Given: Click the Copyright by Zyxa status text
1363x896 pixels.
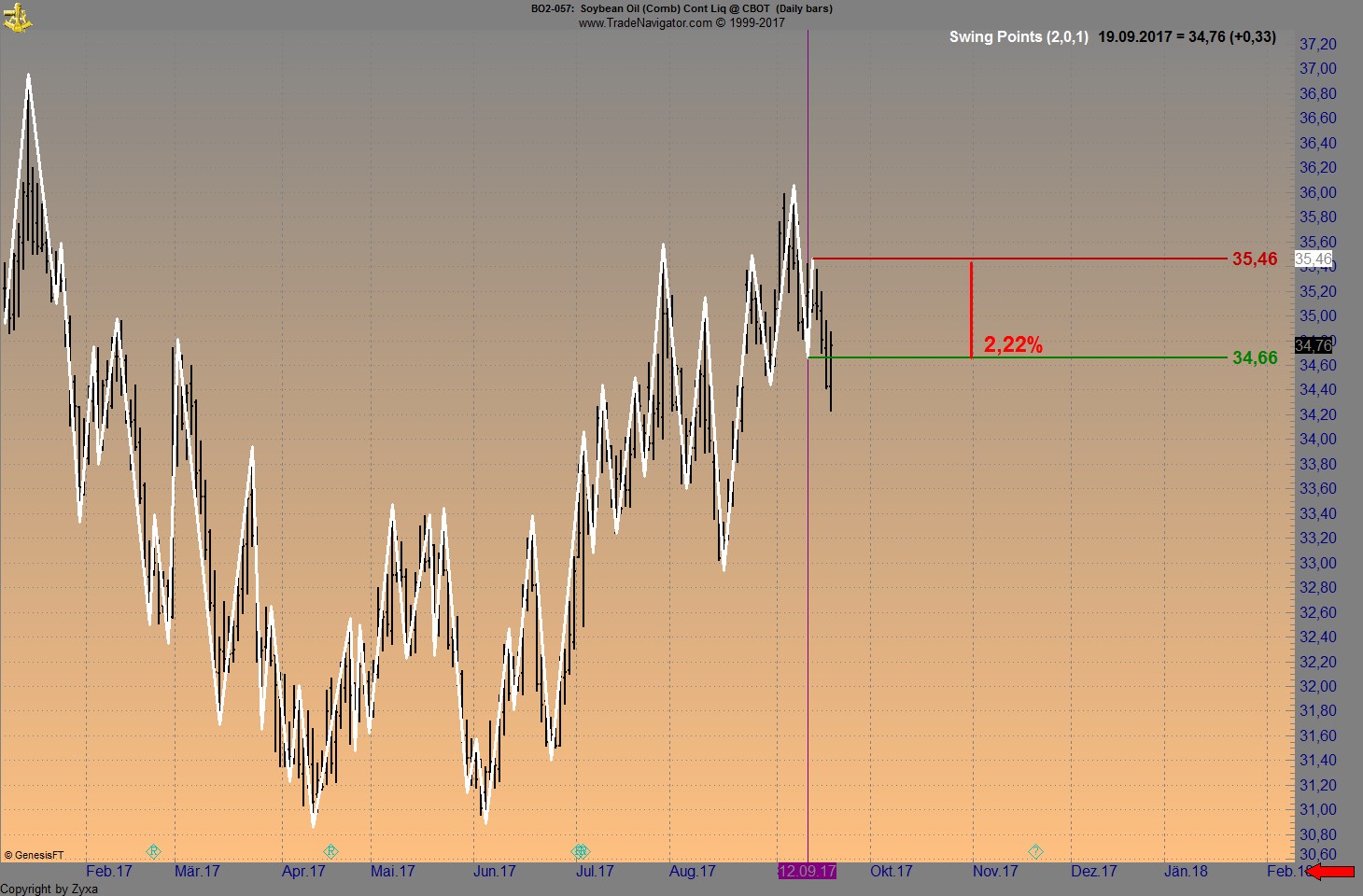Looking at the screenshot, I should 51,889.
